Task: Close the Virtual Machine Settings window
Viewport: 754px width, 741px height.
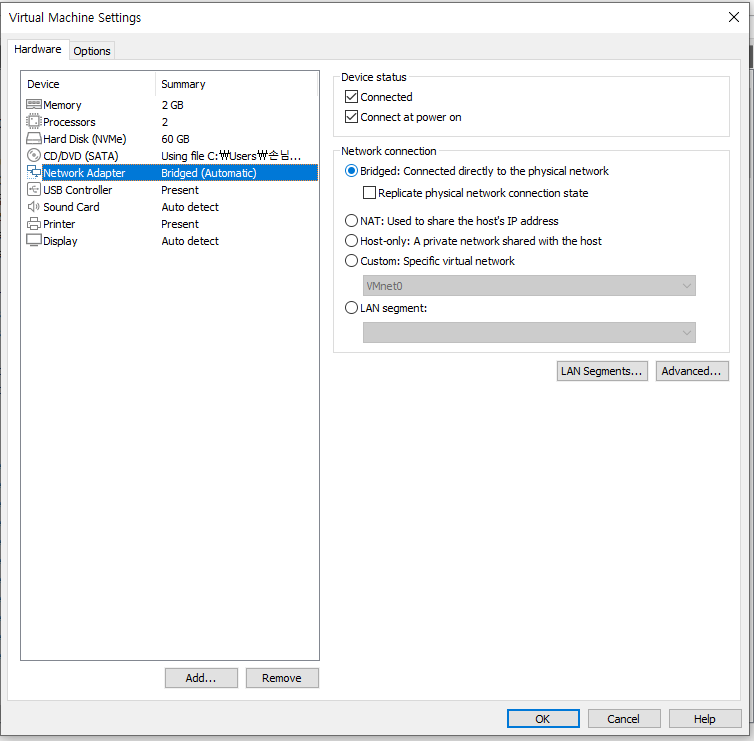Action: (x=734, y=17)
